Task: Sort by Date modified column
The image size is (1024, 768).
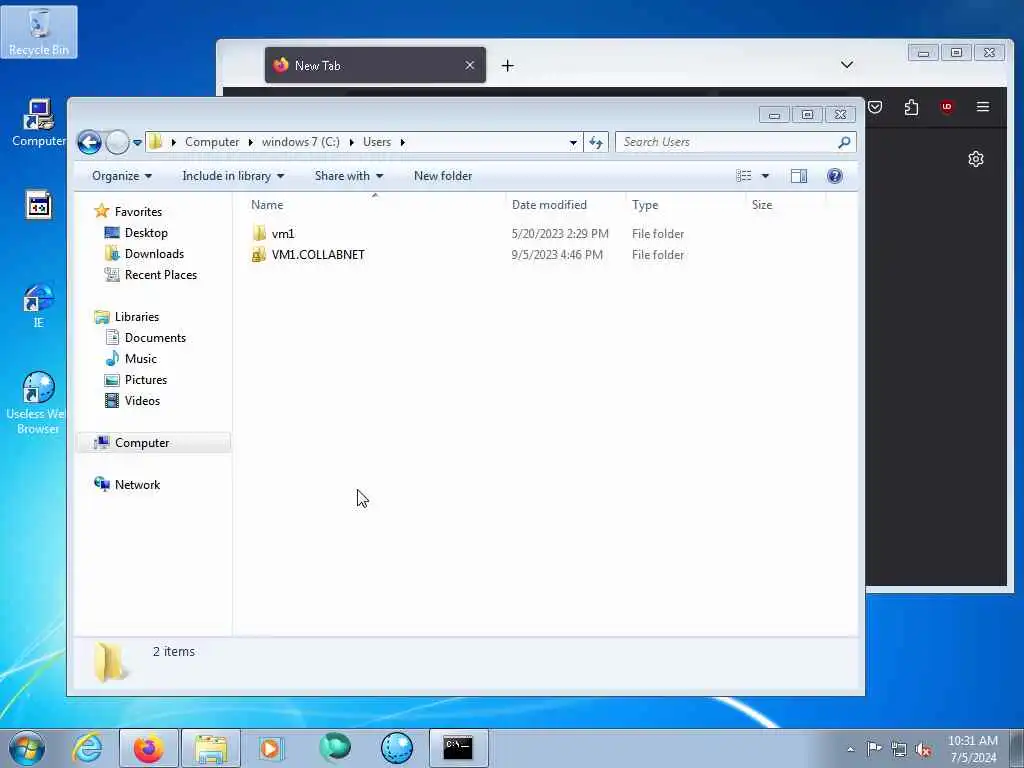Action: (566, 204)
